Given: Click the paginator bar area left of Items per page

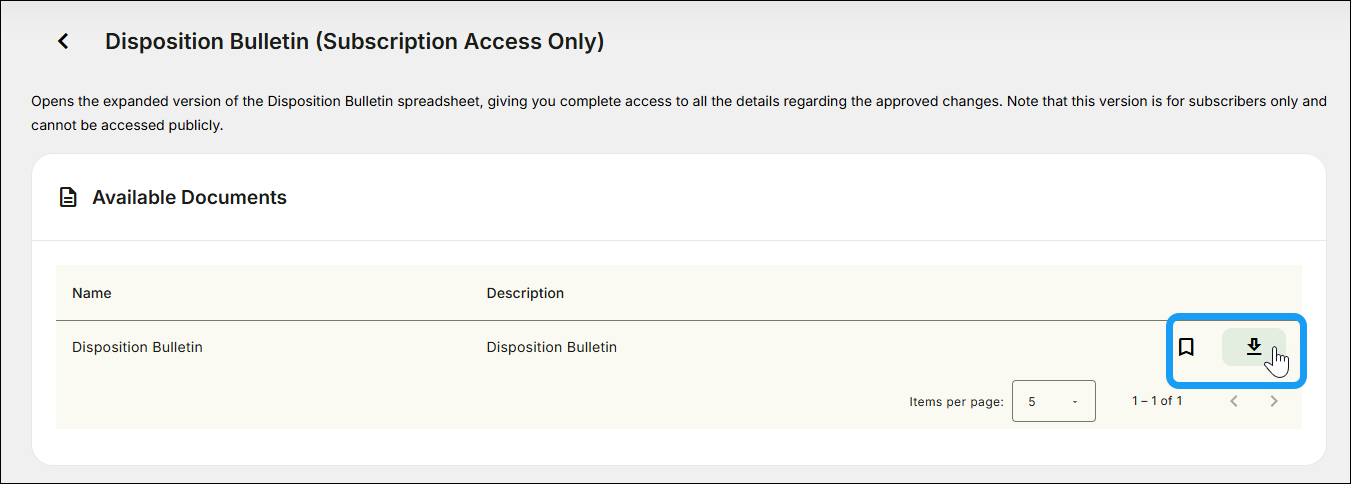Looking at the screenshot, I should pyautogui.click(x=480, y=401).
